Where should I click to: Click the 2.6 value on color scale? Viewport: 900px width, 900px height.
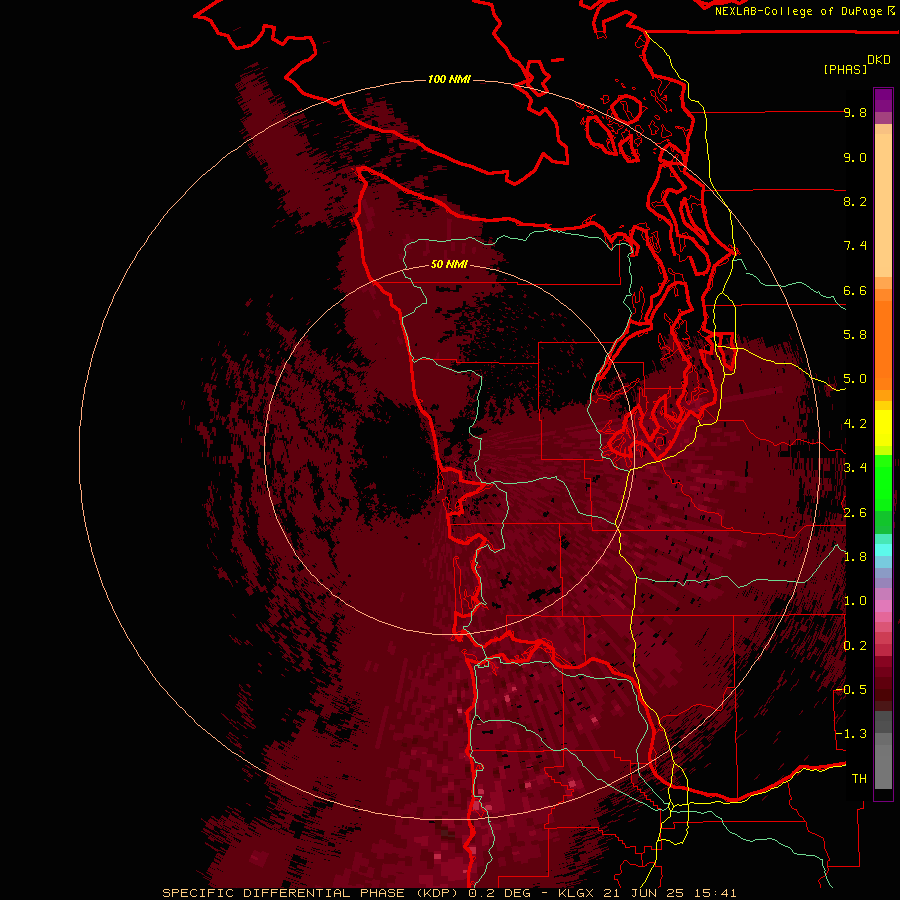855,512
